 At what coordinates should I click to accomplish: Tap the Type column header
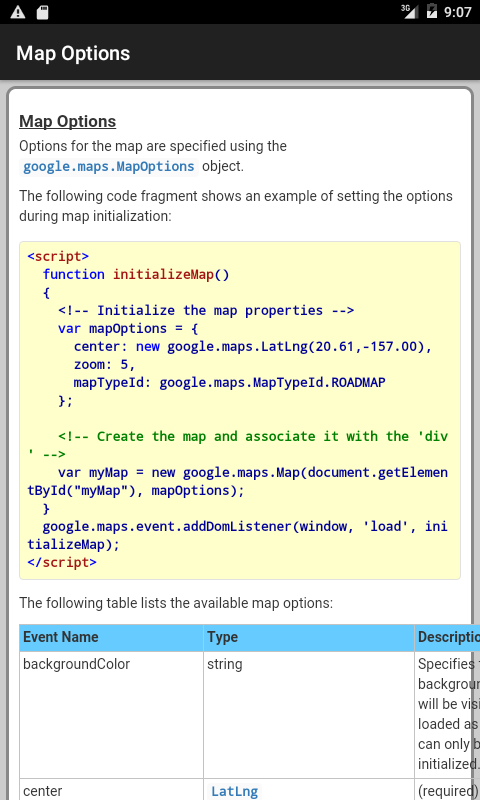[x=309, y=637]
